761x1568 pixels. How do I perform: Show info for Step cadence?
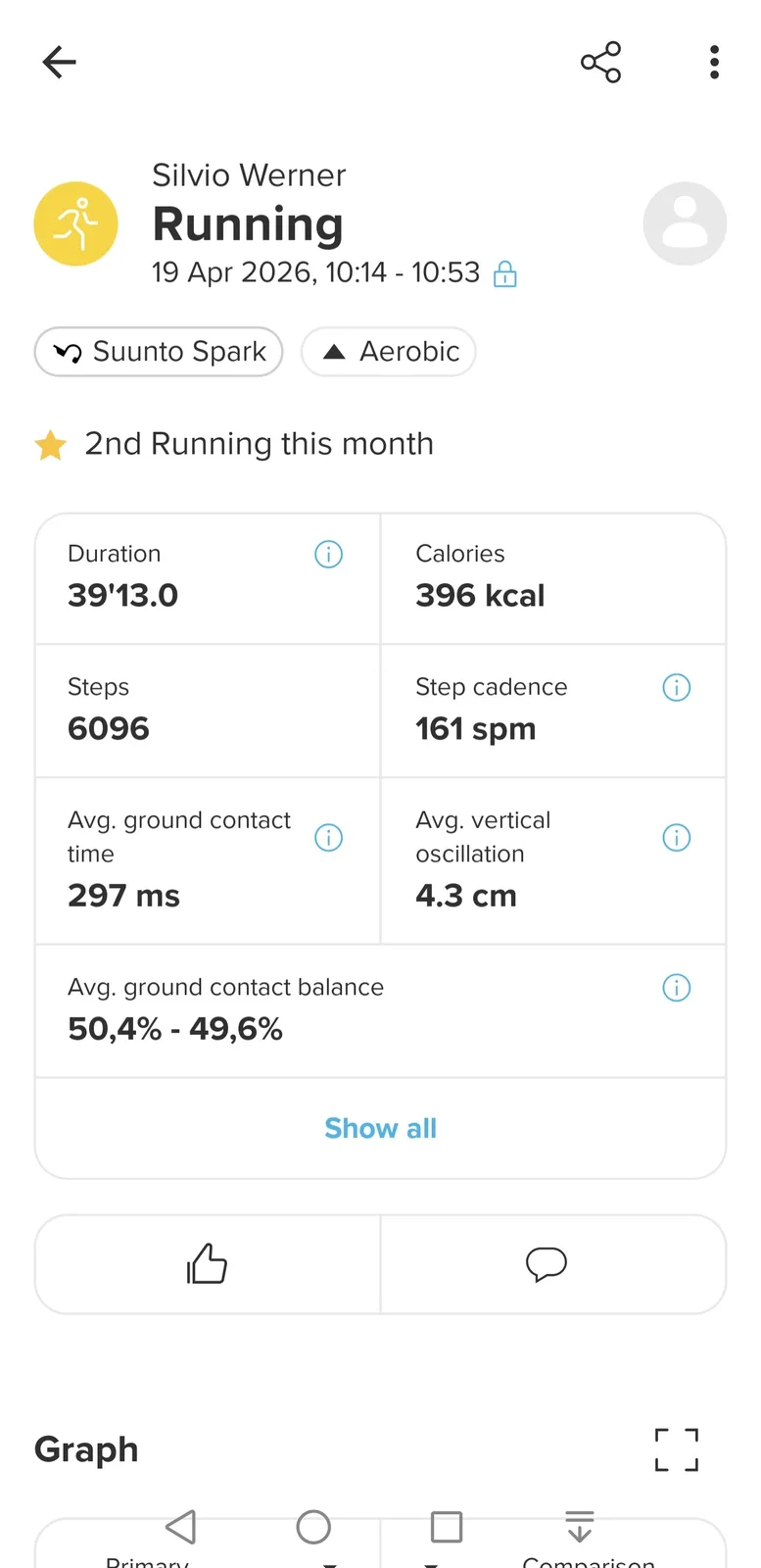click(677, 688)
